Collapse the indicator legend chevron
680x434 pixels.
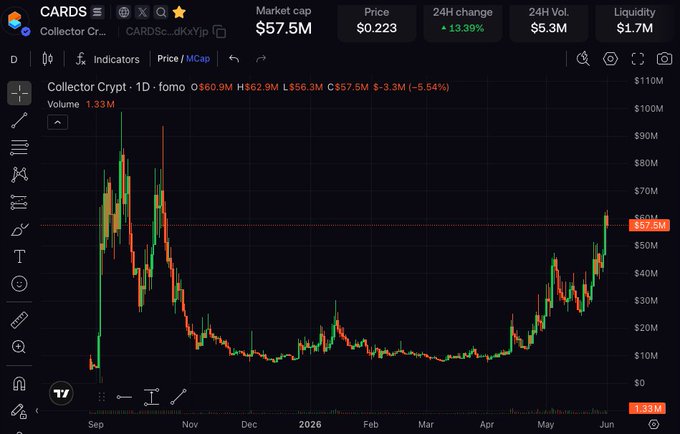tap(57, 123)
